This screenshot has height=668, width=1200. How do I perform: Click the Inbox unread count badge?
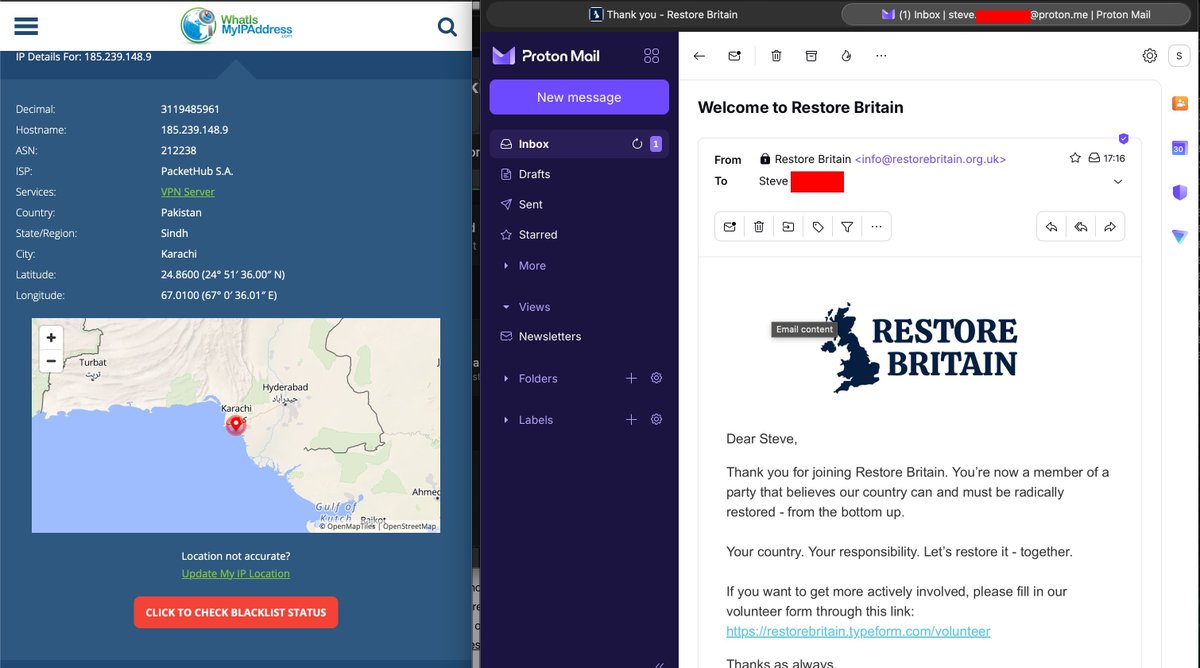pos(656,144)
